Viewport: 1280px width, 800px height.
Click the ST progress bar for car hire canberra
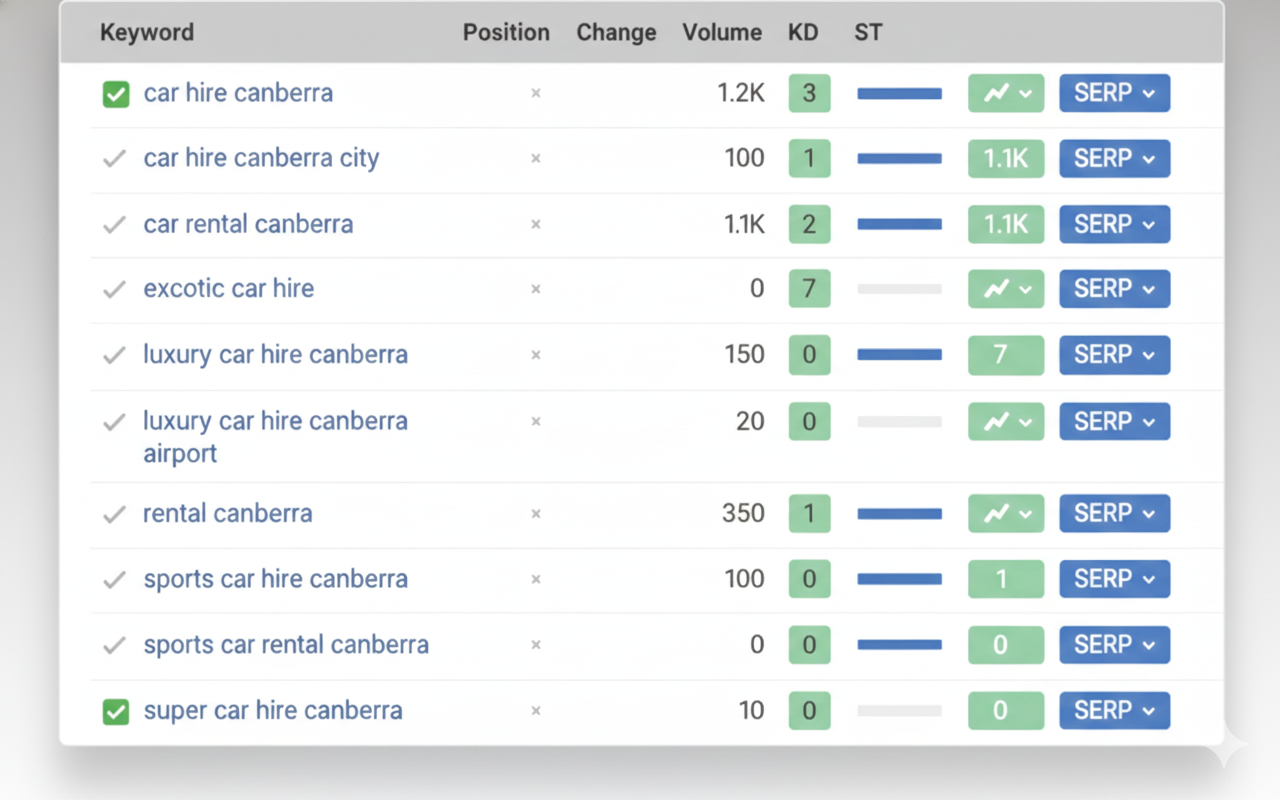point(898,93)
